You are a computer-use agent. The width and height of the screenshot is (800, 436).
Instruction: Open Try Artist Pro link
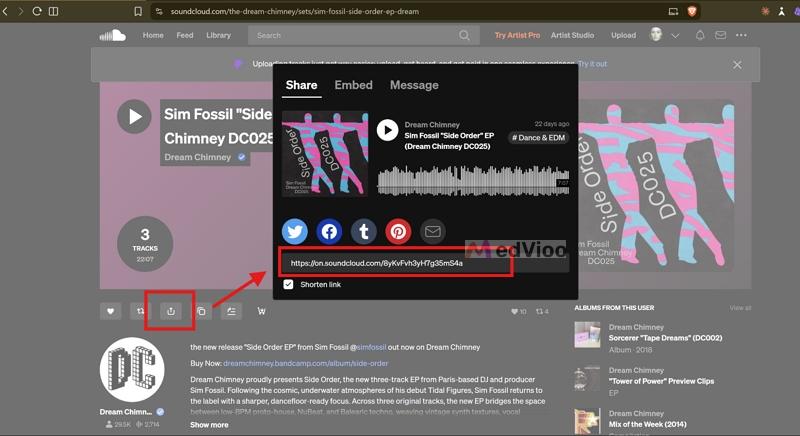click(x=517, y=35)
